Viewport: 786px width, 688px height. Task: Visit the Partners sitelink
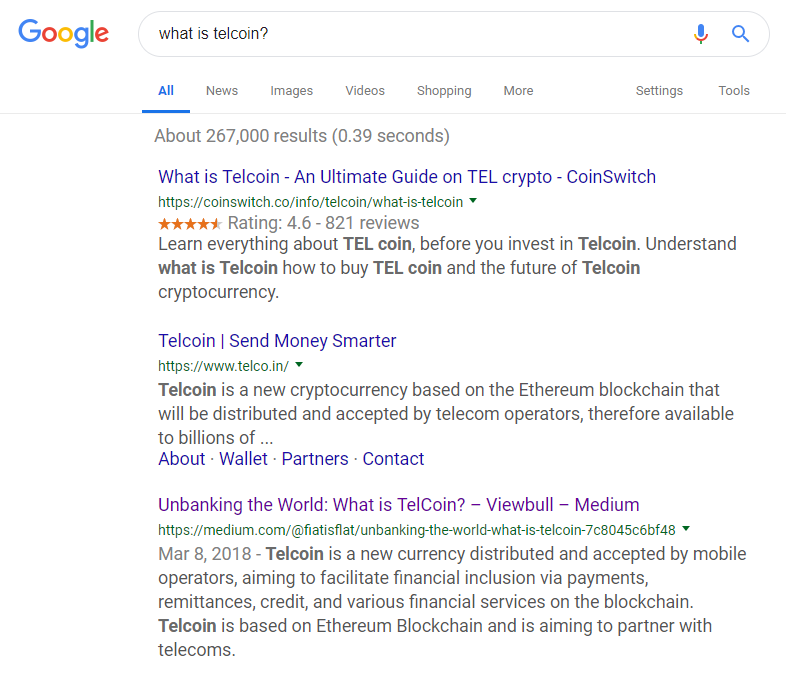(x=315, y=459)
